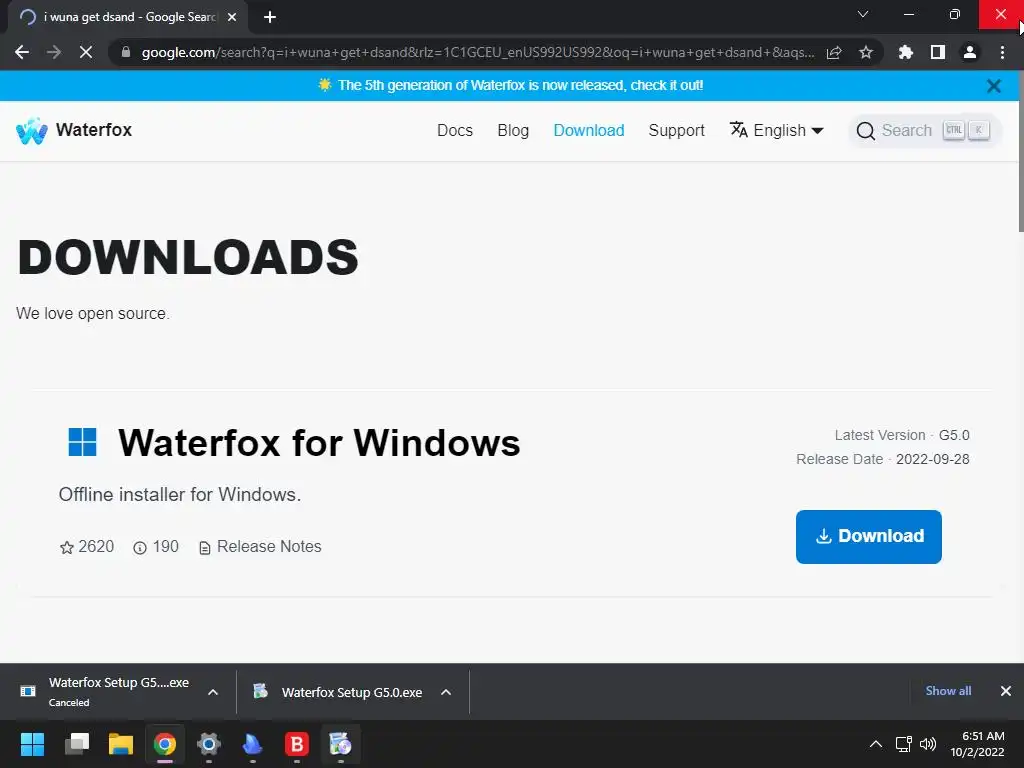Open the Chrome profile icon
The width and height of the screenshot is (1024, 768).
pos(970,52)
